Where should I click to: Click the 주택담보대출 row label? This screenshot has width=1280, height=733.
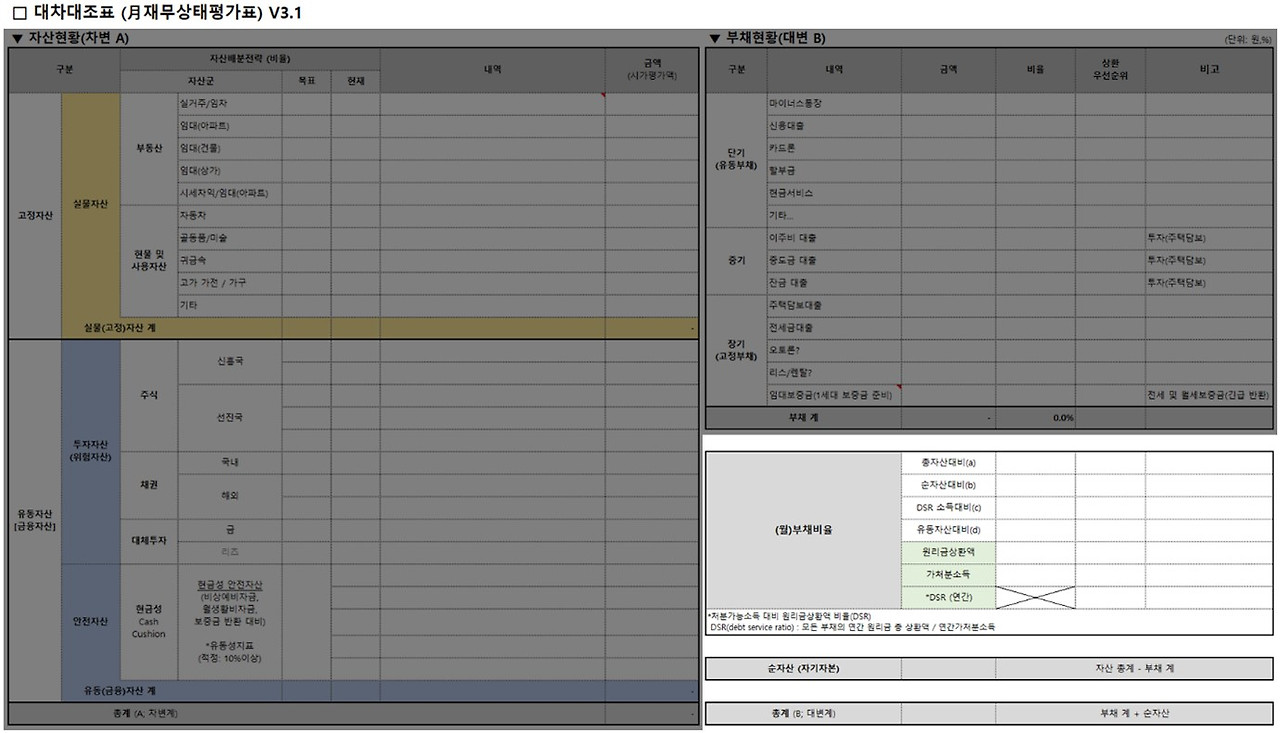[x=834, y=305]
